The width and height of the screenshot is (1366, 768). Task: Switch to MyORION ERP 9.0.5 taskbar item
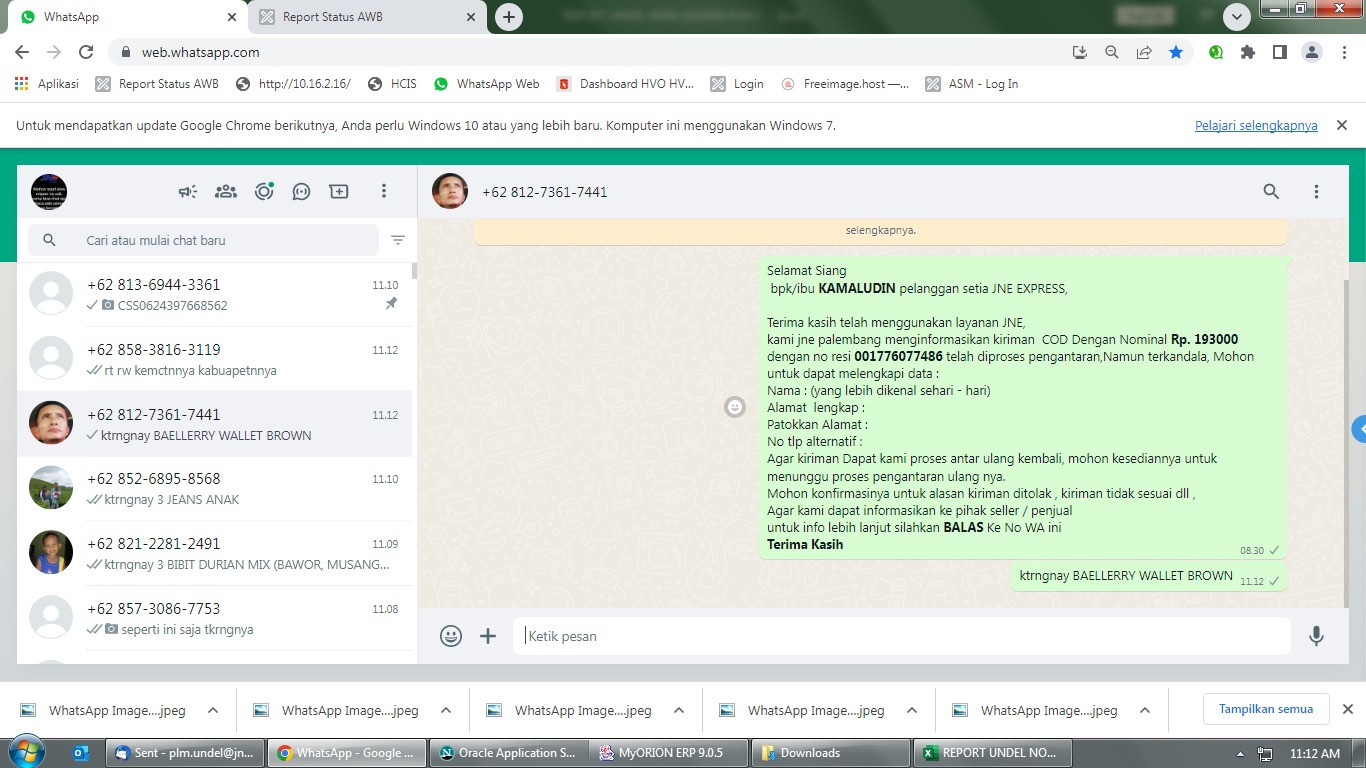670,753
